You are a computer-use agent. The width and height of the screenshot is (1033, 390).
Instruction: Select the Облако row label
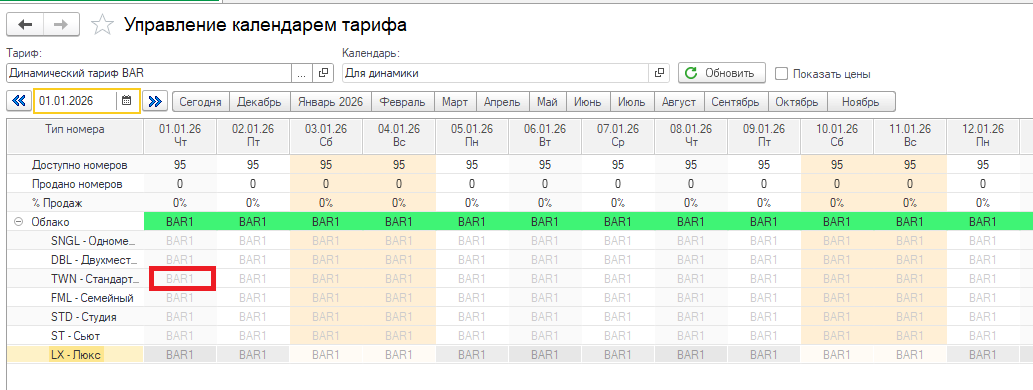pos(50,222)
